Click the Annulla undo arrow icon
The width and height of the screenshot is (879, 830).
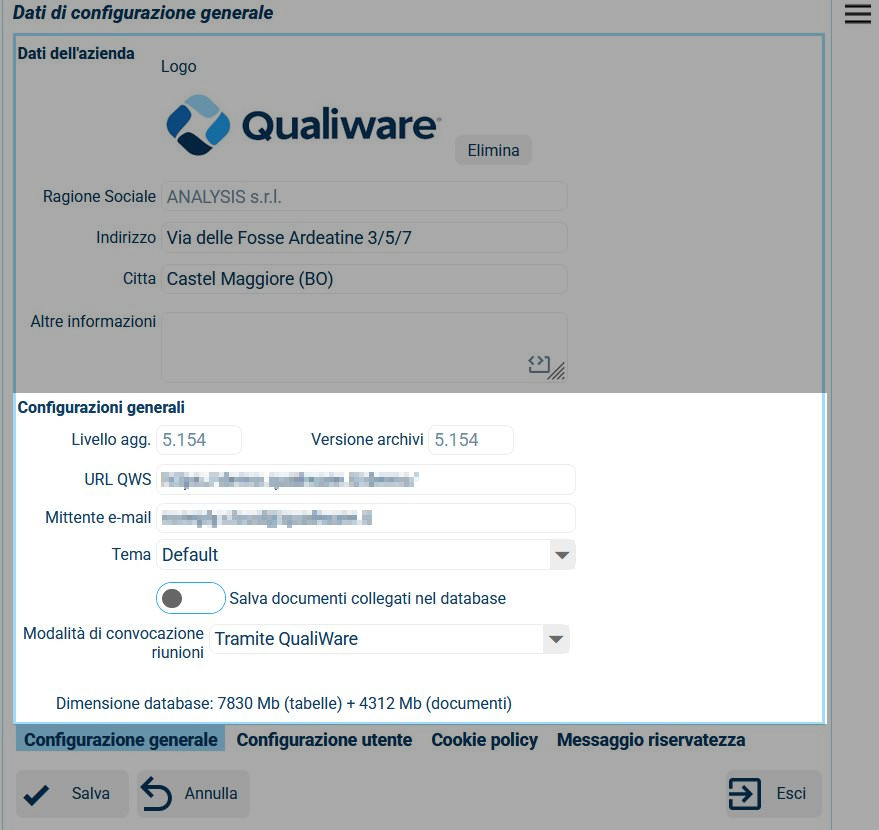coord(156,794)
